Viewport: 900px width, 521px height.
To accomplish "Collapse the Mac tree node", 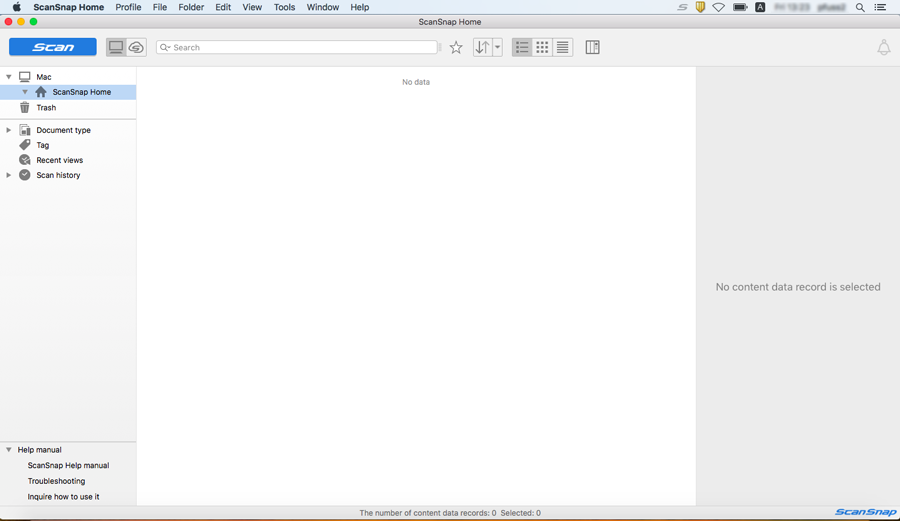I will click(9, 76).
